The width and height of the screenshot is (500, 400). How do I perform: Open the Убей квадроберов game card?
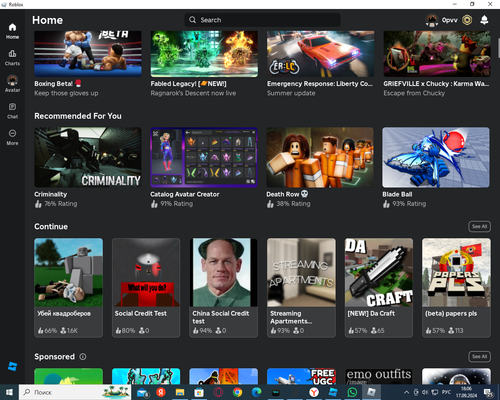pyautogui.click(x=68, y=288)
